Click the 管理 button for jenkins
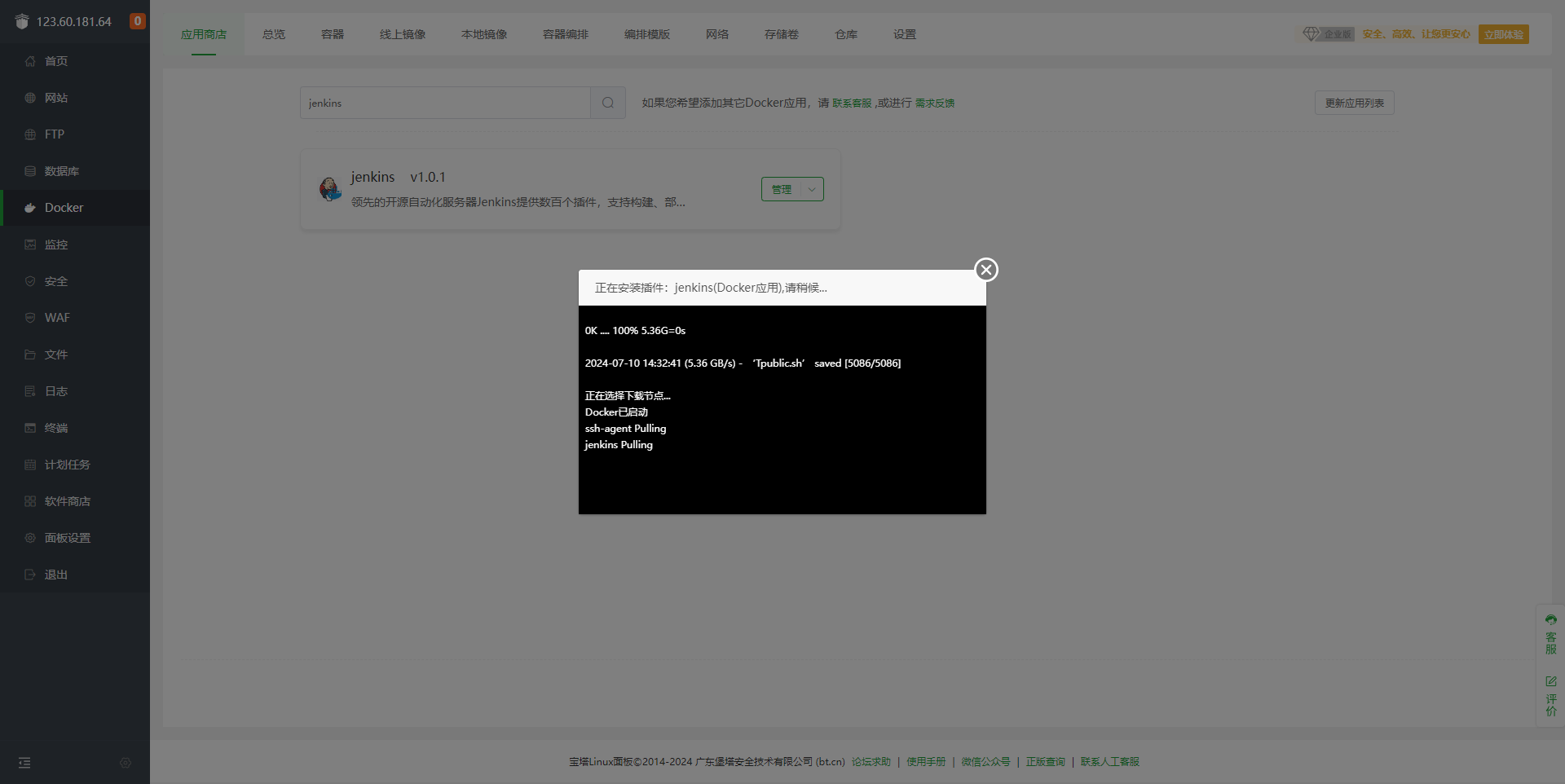Image resolution: width=1565 pixels, height=784 pixels. 782,189
